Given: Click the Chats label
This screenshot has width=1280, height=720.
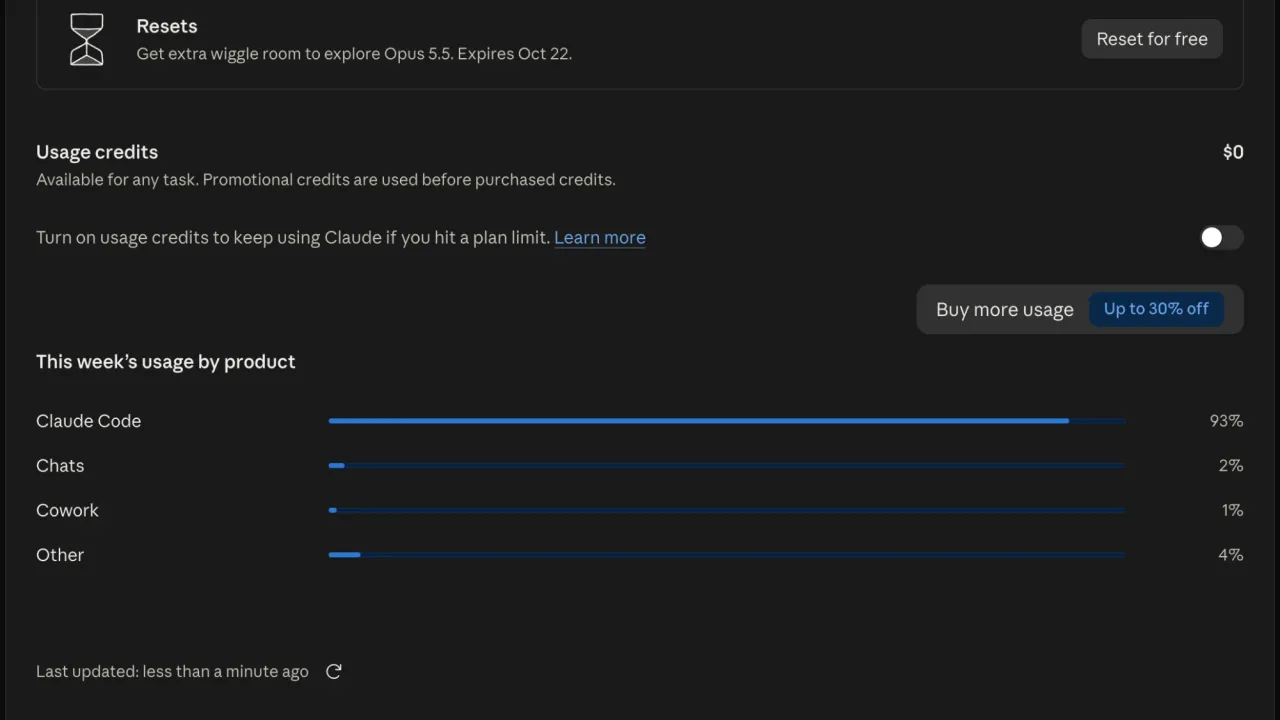Looking at the screenshot, I should (x=60, y=466).
